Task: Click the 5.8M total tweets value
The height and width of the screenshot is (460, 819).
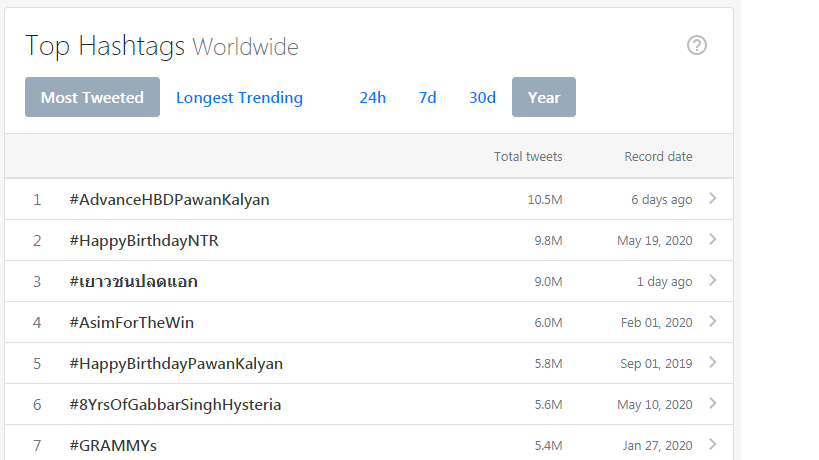Action: point(548,363)
